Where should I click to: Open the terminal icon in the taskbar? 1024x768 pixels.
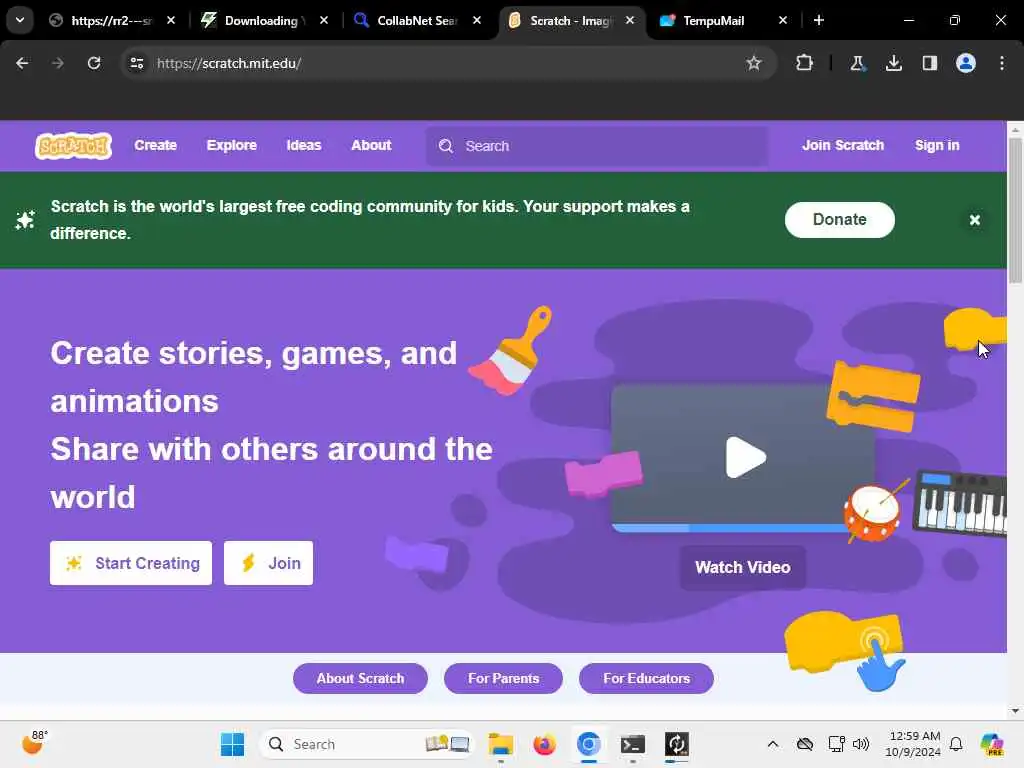click(633, 744)
